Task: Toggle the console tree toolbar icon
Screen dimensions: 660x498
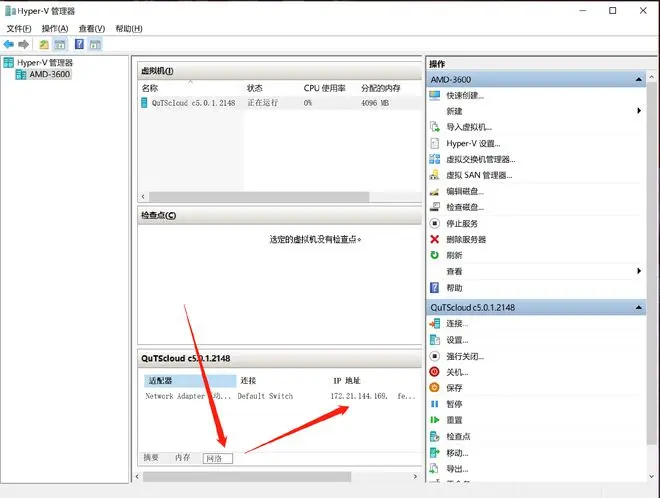Action: 60,44
